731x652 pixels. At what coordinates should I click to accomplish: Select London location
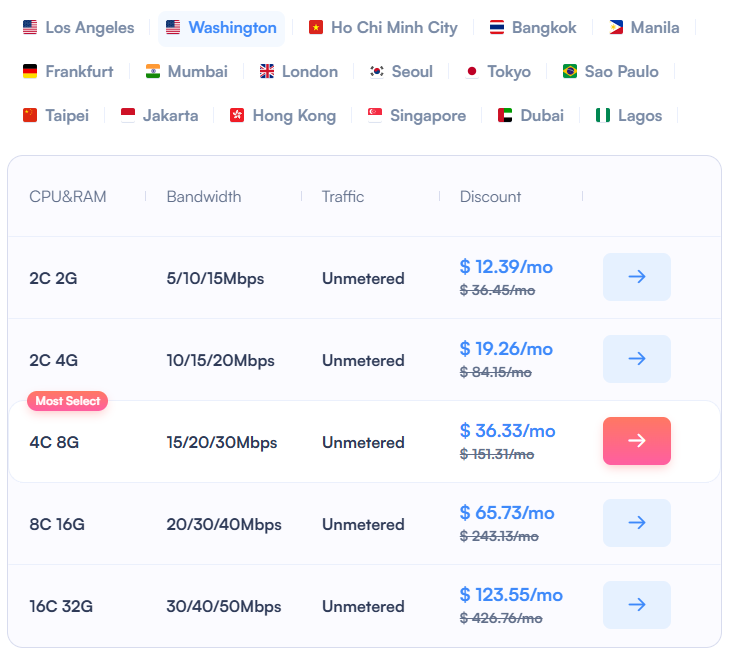click(x=299, y=72)
